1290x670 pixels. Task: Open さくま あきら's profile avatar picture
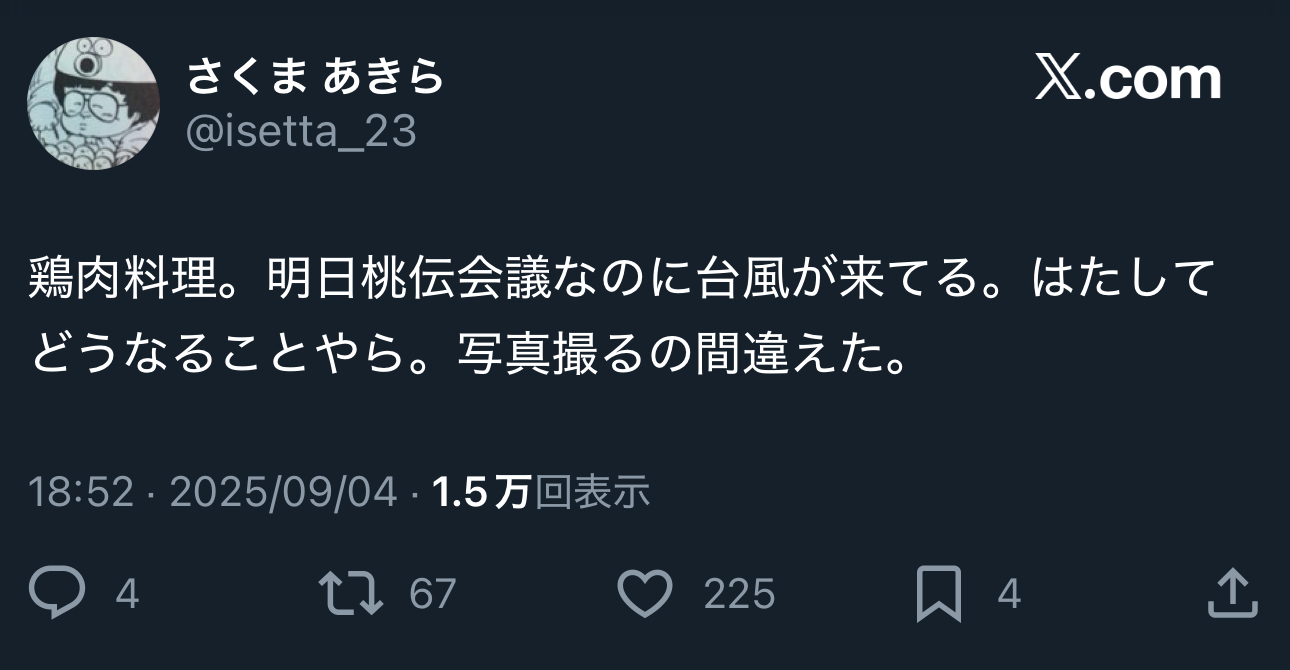(93, 103)
